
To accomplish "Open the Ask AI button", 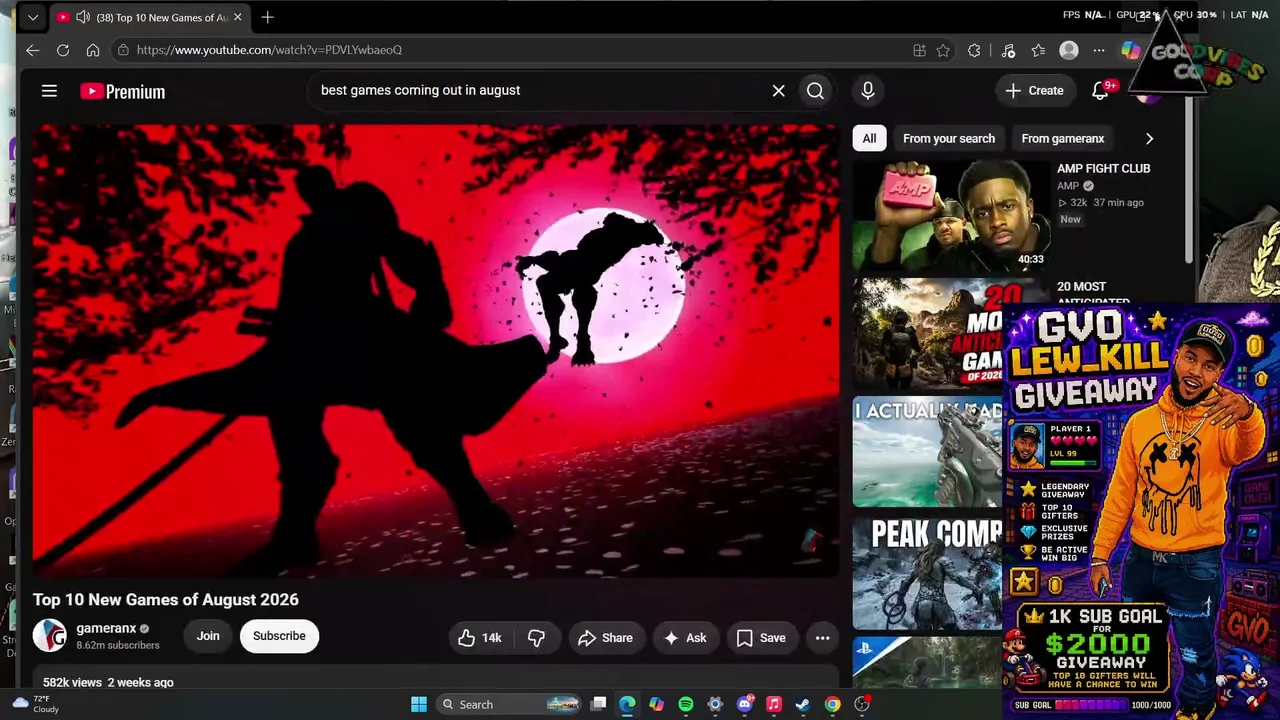I will tap(685, 638).
